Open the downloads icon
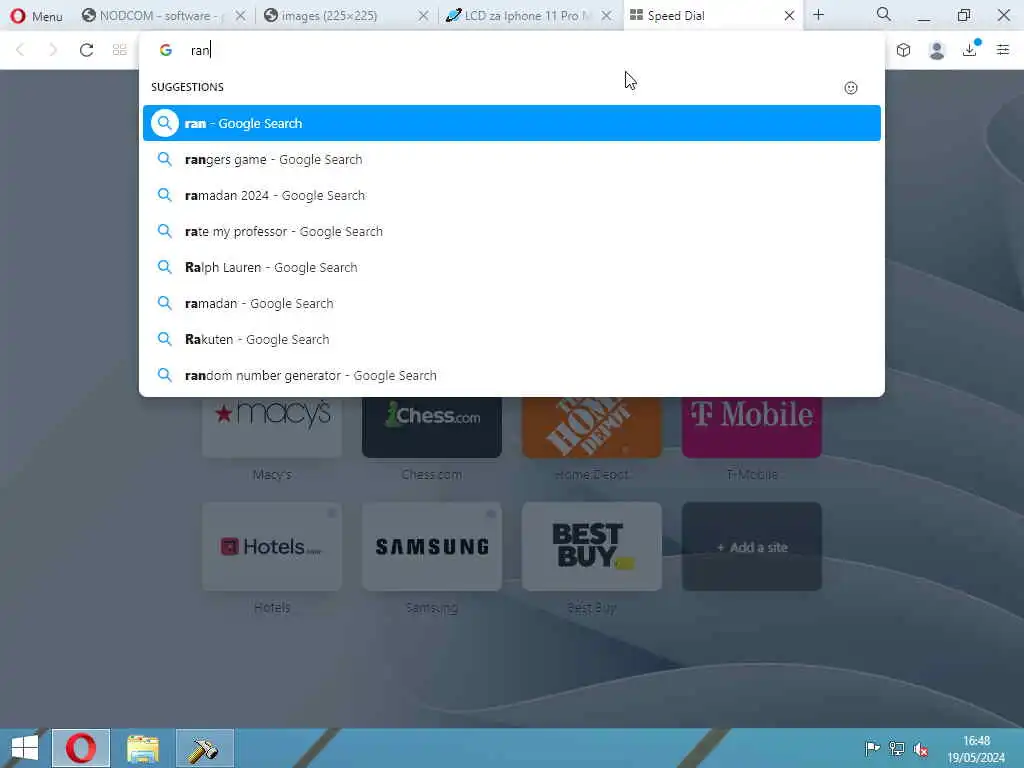1024x768 pixels. coord(970,50)
